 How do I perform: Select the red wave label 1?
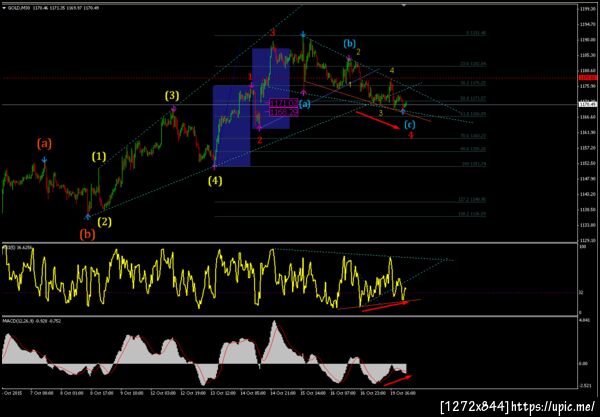coord(250,78)
